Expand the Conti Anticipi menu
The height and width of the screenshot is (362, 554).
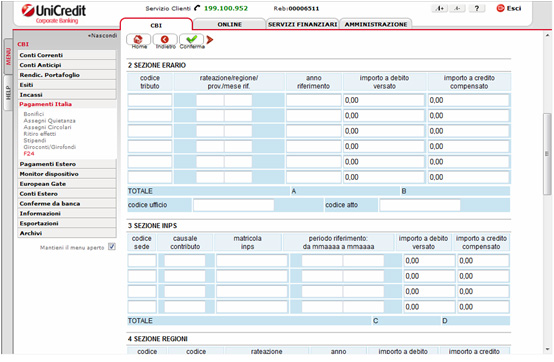(67, 65)
